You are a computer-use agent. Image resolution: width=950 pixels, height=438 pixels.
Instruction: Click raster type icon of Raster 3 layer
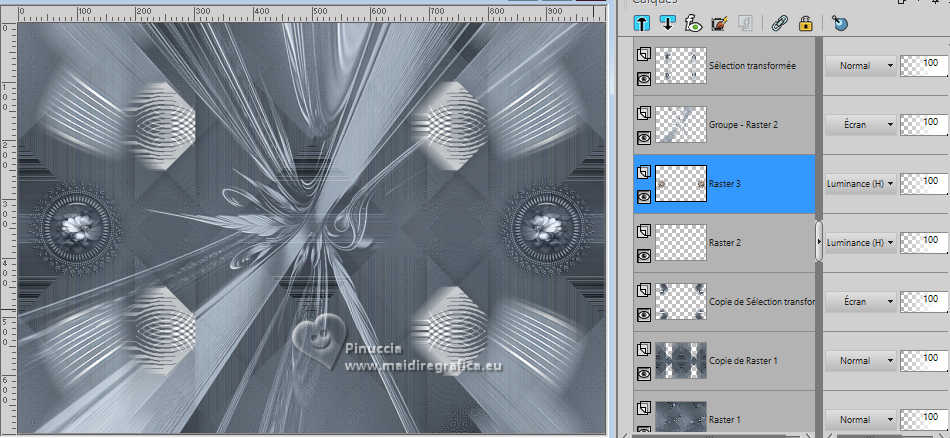[x=644, y=173]
